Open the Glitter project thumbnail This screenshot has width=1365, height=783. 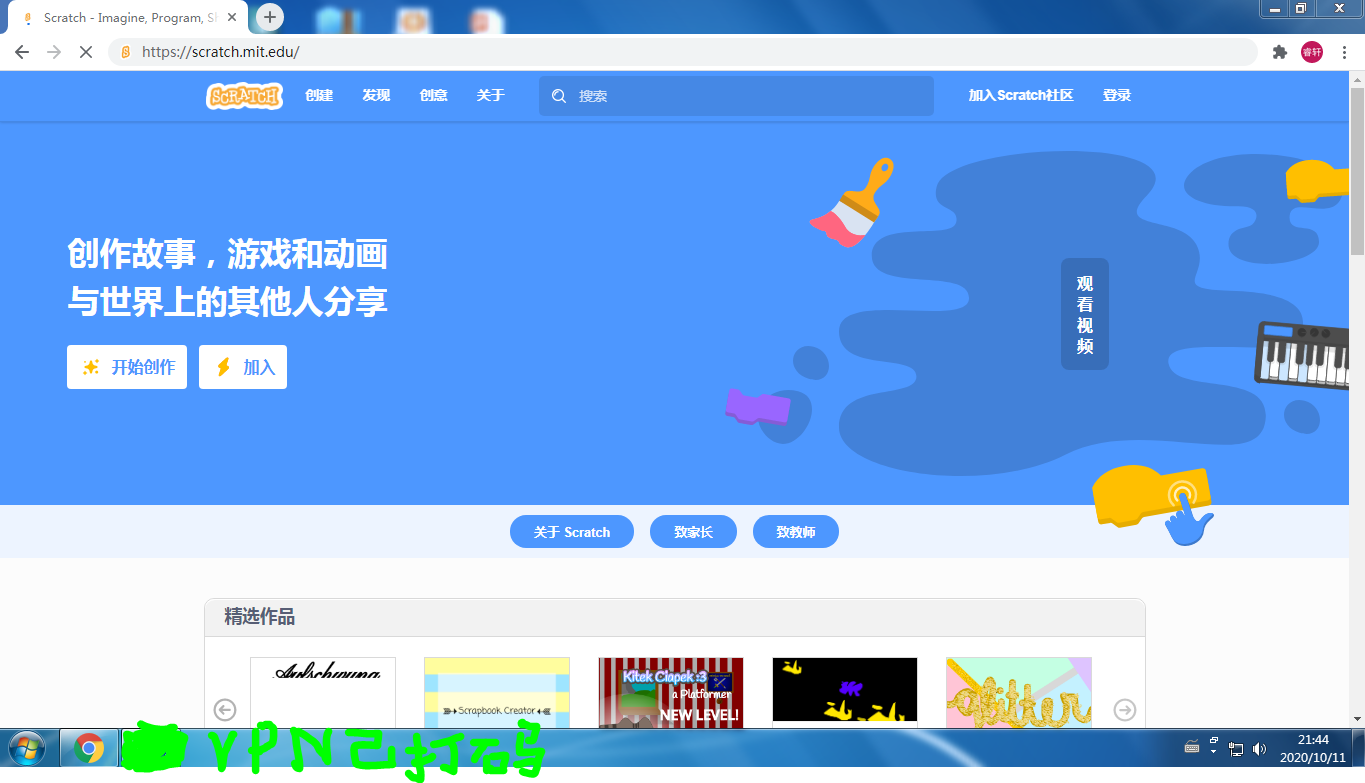[1019, 692]
